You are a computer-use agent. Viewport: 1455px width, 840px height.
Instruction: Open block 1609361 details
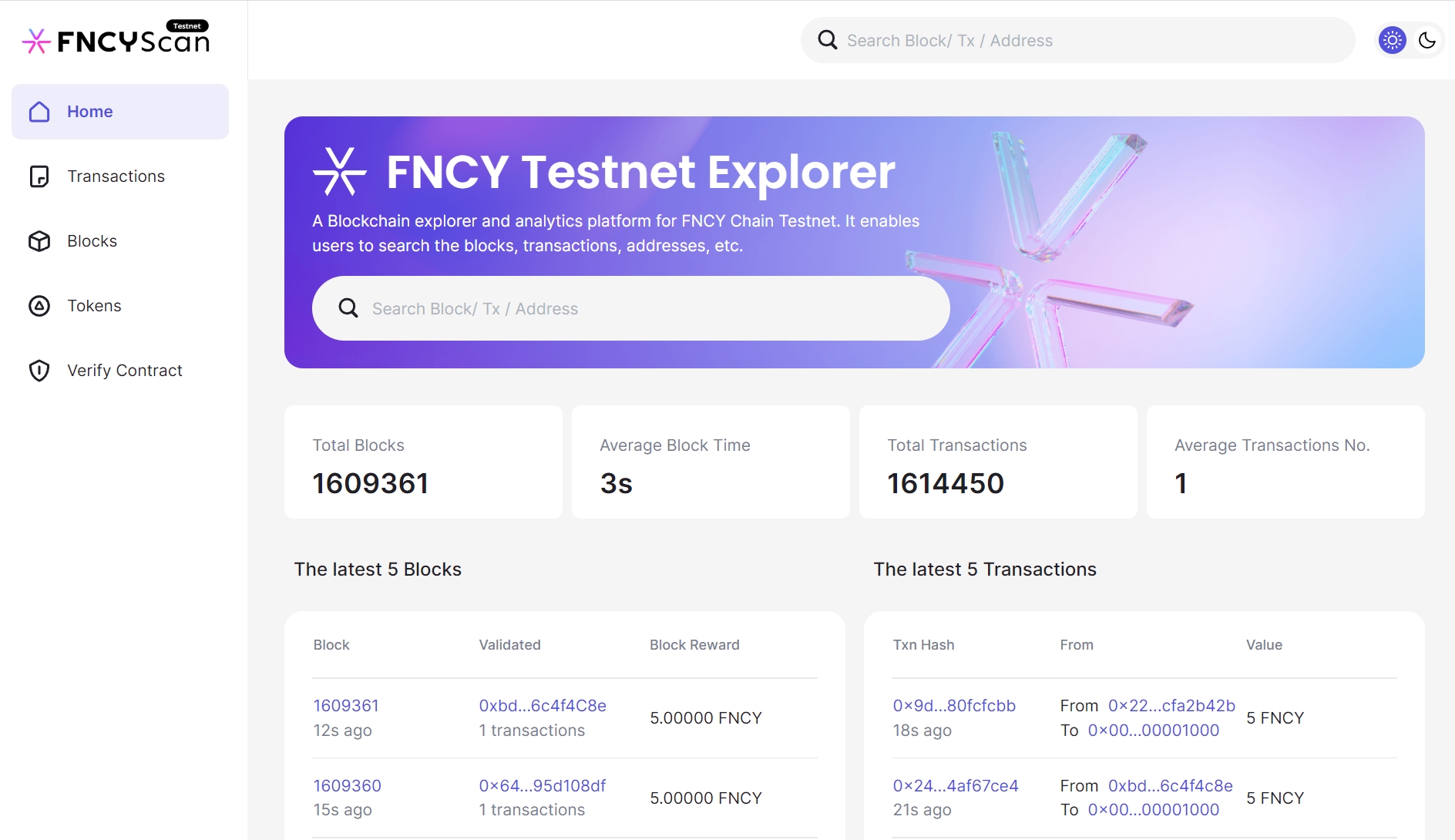tap(346, 705)
